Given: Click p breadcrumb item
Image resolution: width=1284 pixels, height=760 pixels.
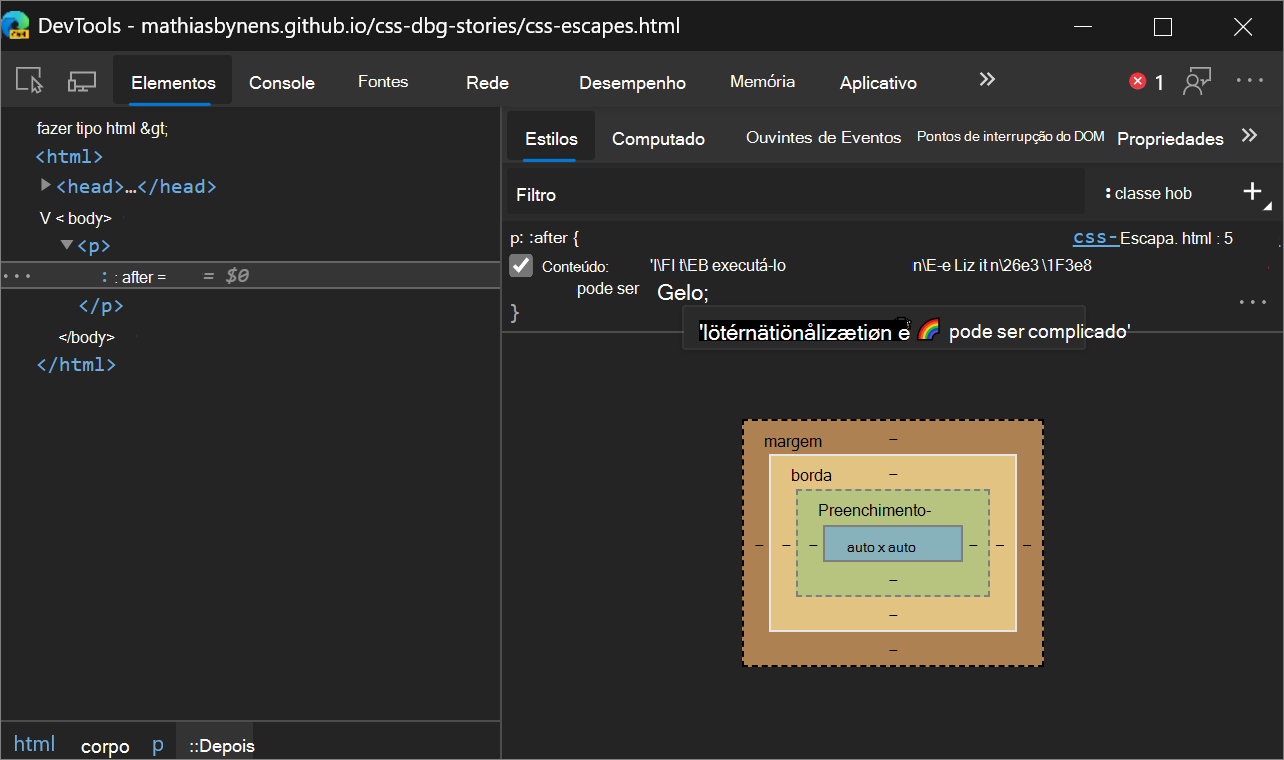Looking at the screenshot, I should tap(157, 745).
